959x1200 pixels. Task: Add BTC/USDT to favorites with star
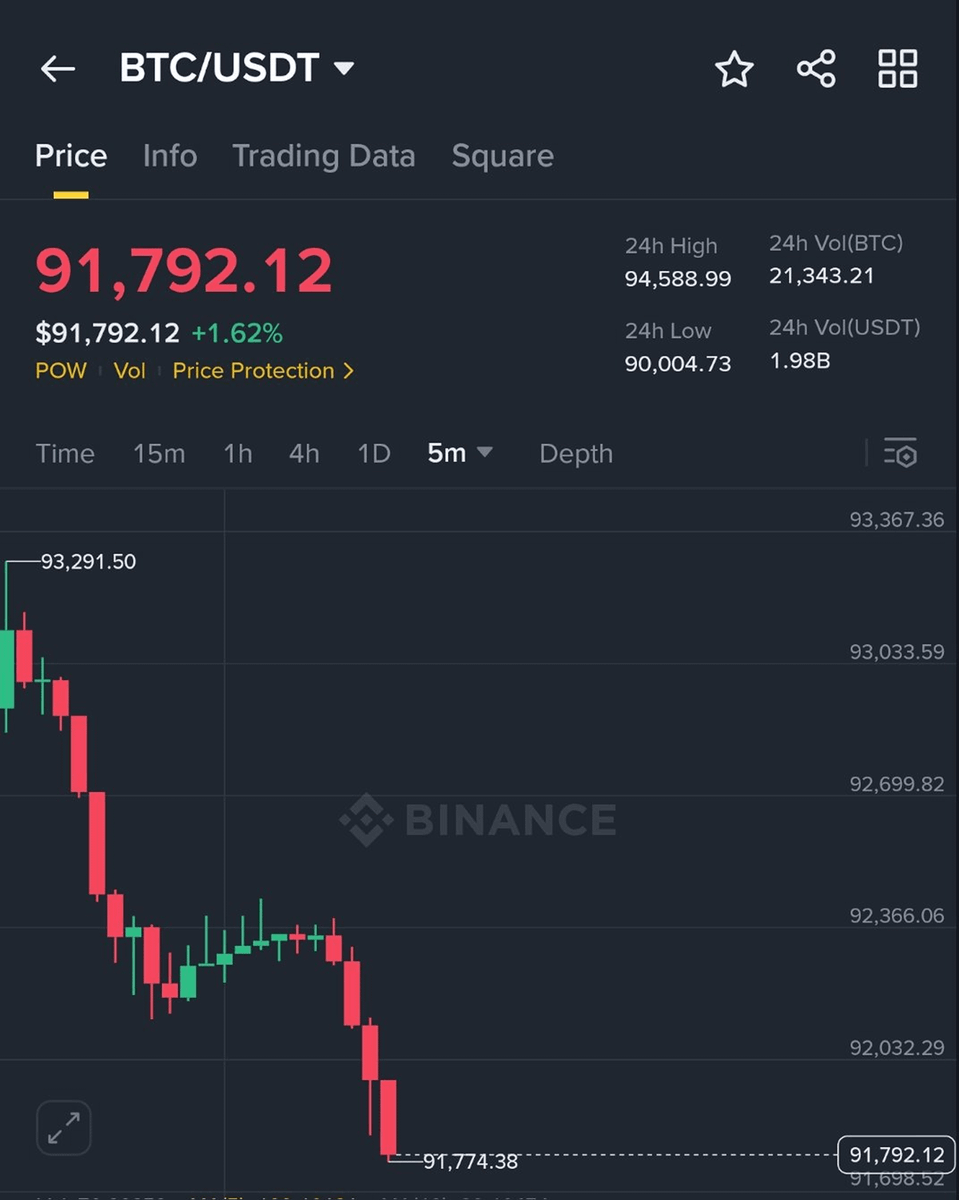coord(734,69)
